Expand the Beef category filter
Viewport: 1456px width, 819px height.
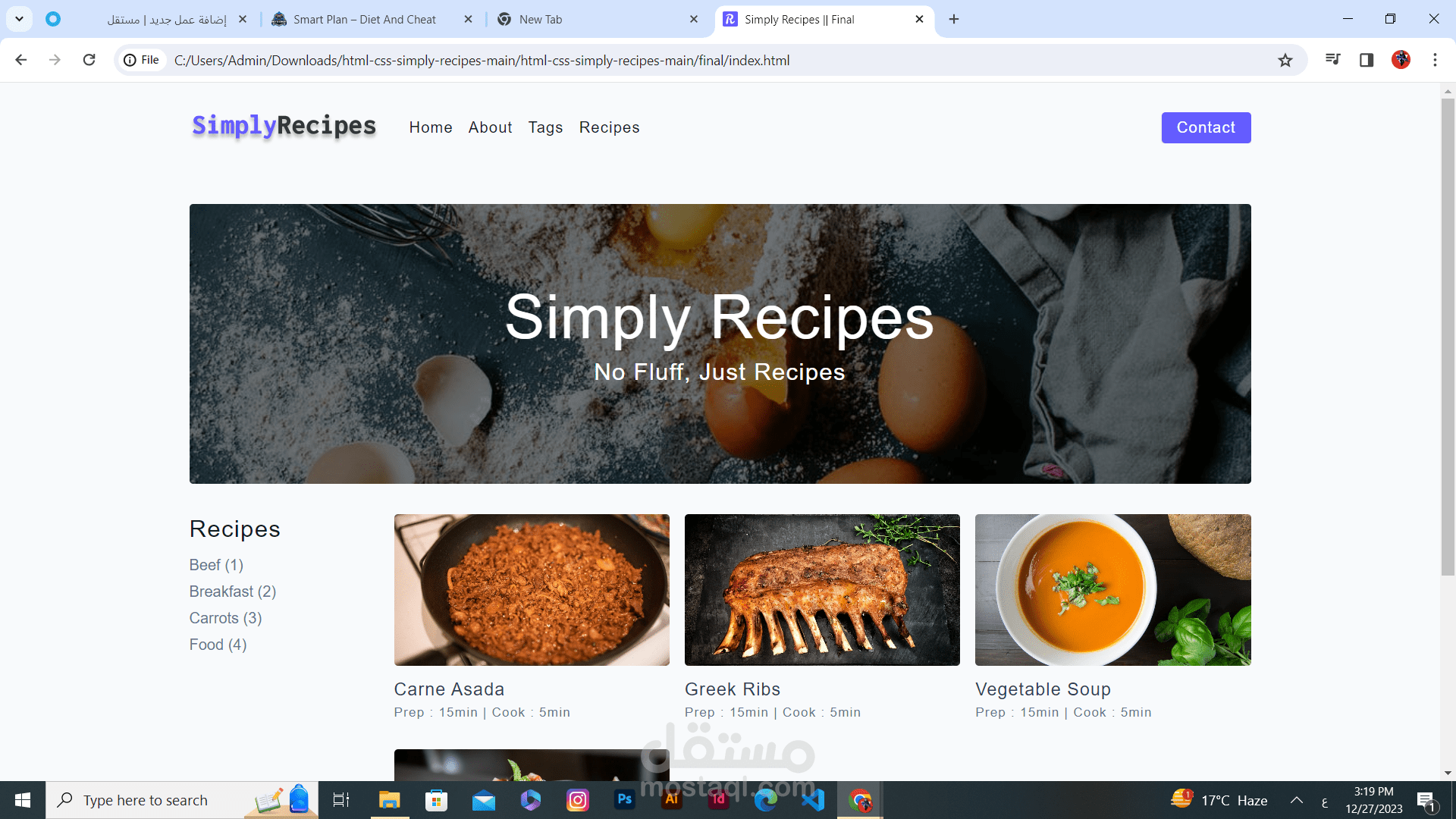click(215, 565)
